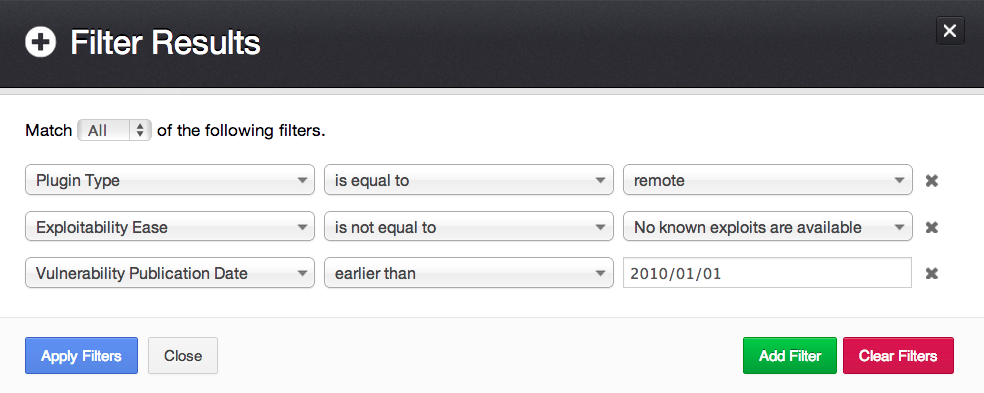This screenshot has width=984, height=393.
Task: Open the 'No known exploits are available' dropdown
Action: click(767, 227)
